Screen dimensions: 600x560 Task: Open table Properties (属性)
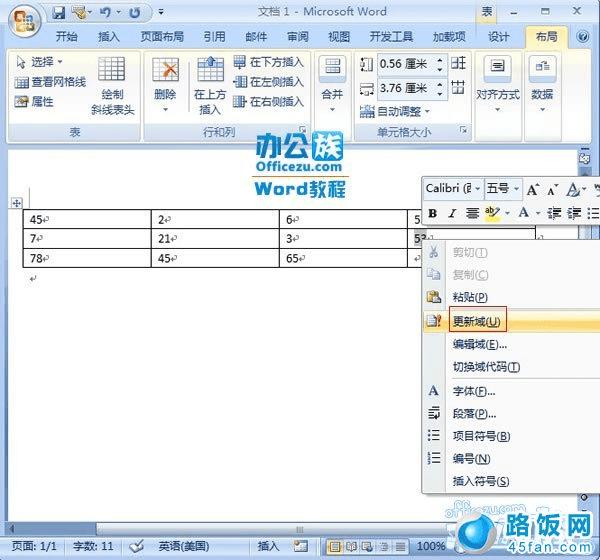[34, 102]
